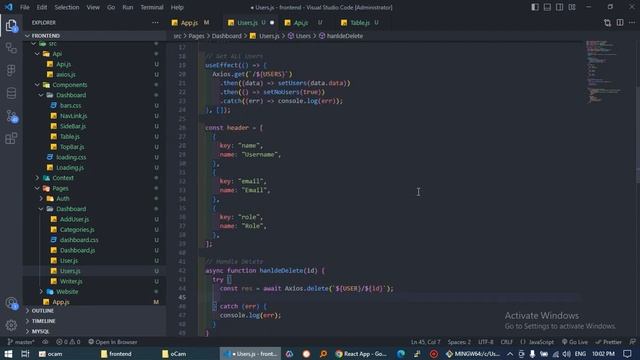This screenshot has height=360, width=640.
Task: Open the Selection menu
Action: (x=67, y=7)
